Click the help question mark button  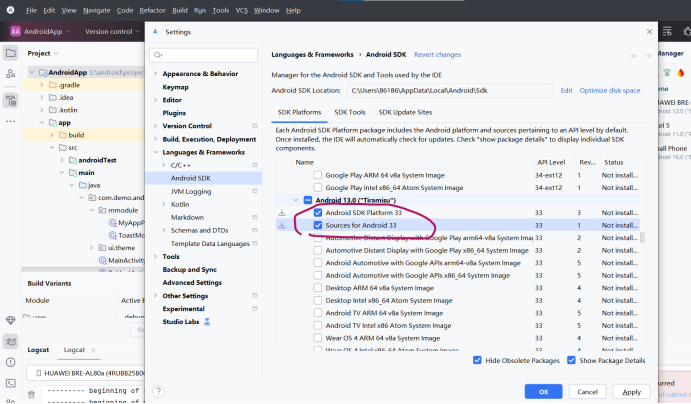(158, 391)
